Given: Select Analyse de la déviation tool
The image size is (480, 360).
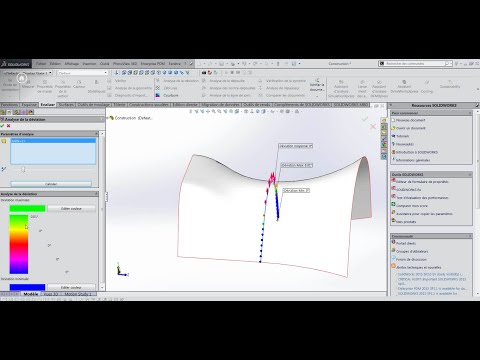Looking at the screenshot, I should (177, 81).
